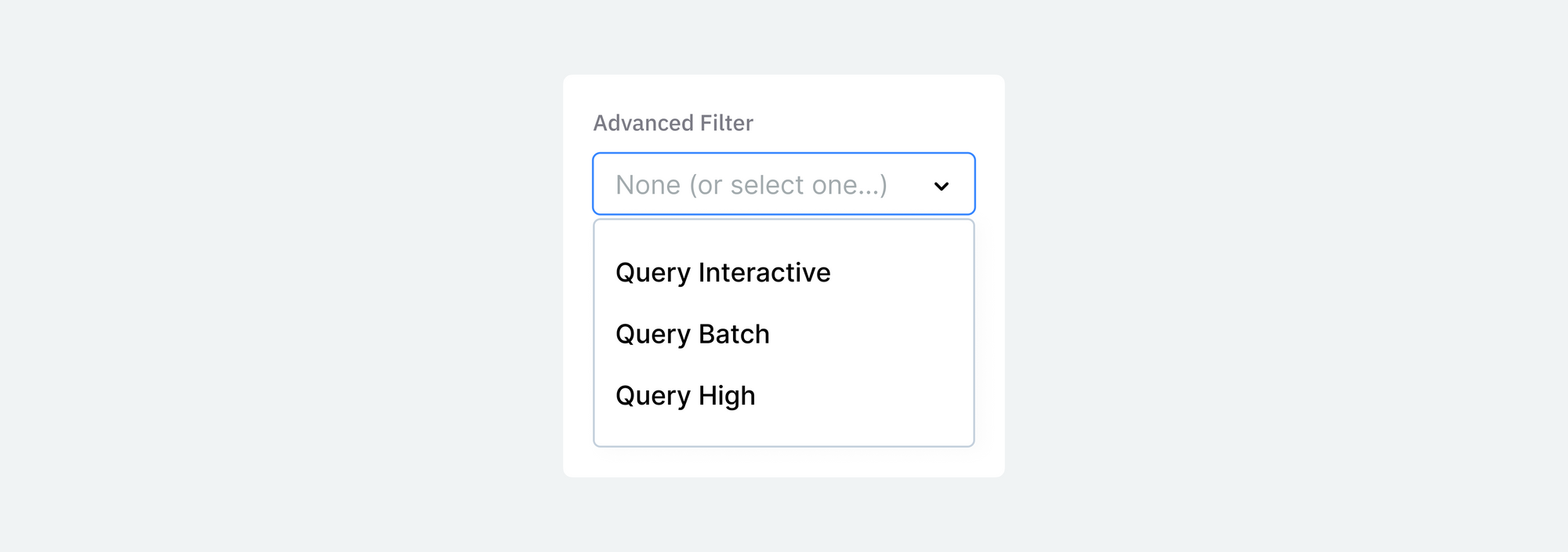Click the Advanced Filter label
The height and width of the screenshot is (552, 1568).
(673, 123)
